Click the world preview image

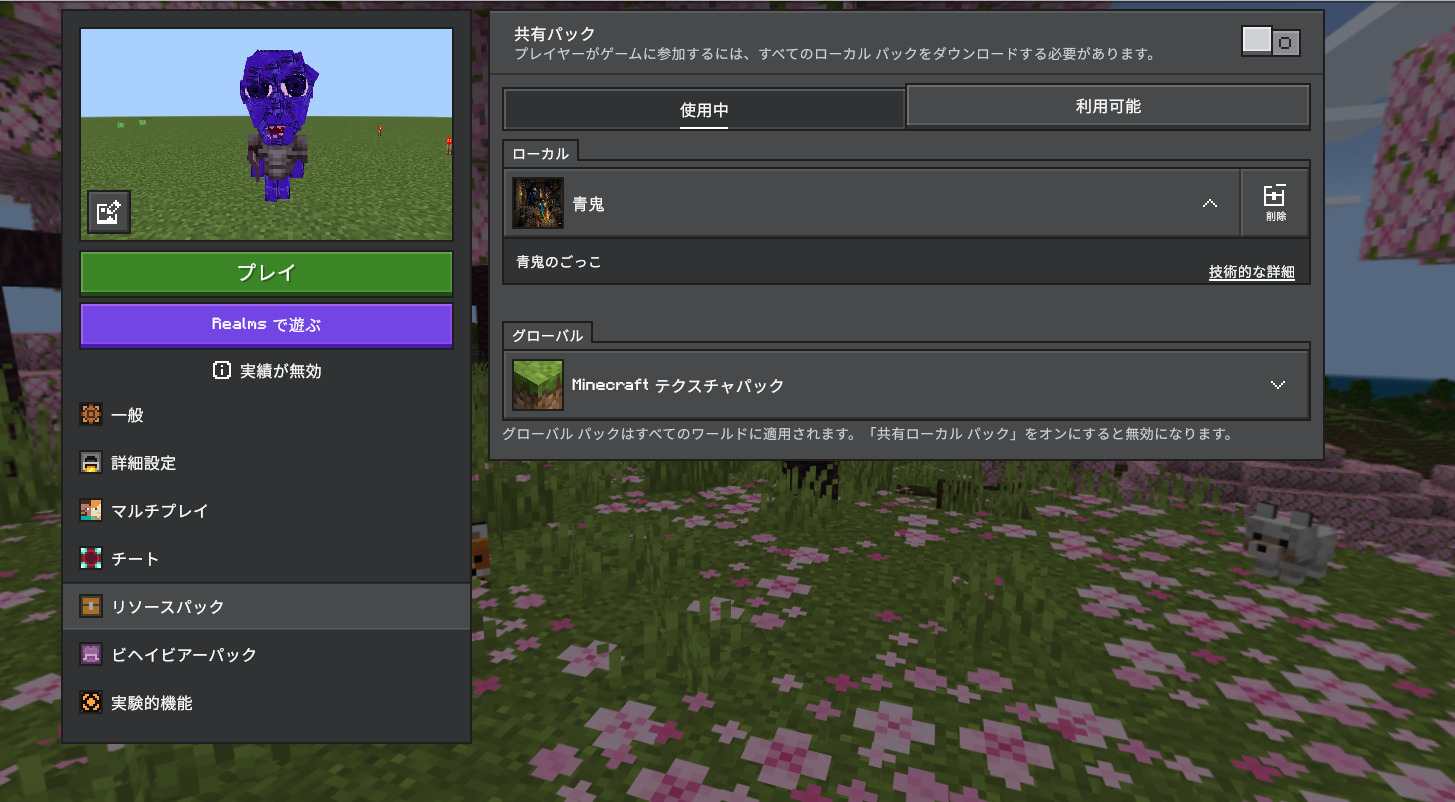266,134
